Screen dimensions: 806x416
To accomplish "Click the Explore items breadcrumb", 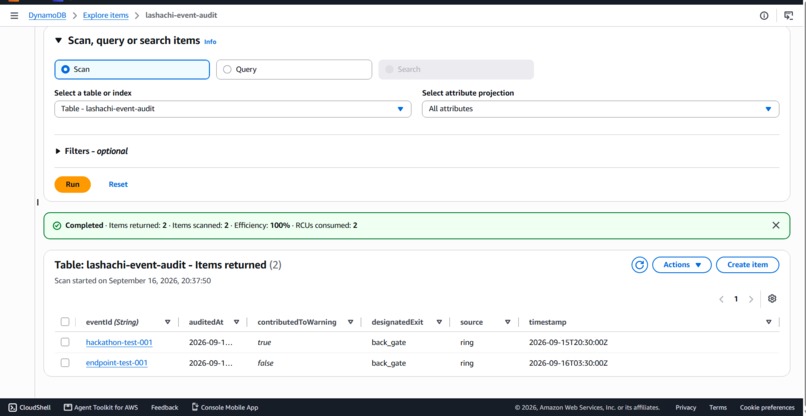I will click(106, 15).
